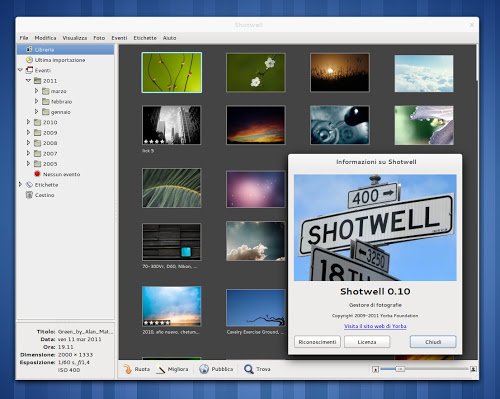Select the black-and-white skyscraper thumbnail
500x399 pixels.
(x=172, y=125)
